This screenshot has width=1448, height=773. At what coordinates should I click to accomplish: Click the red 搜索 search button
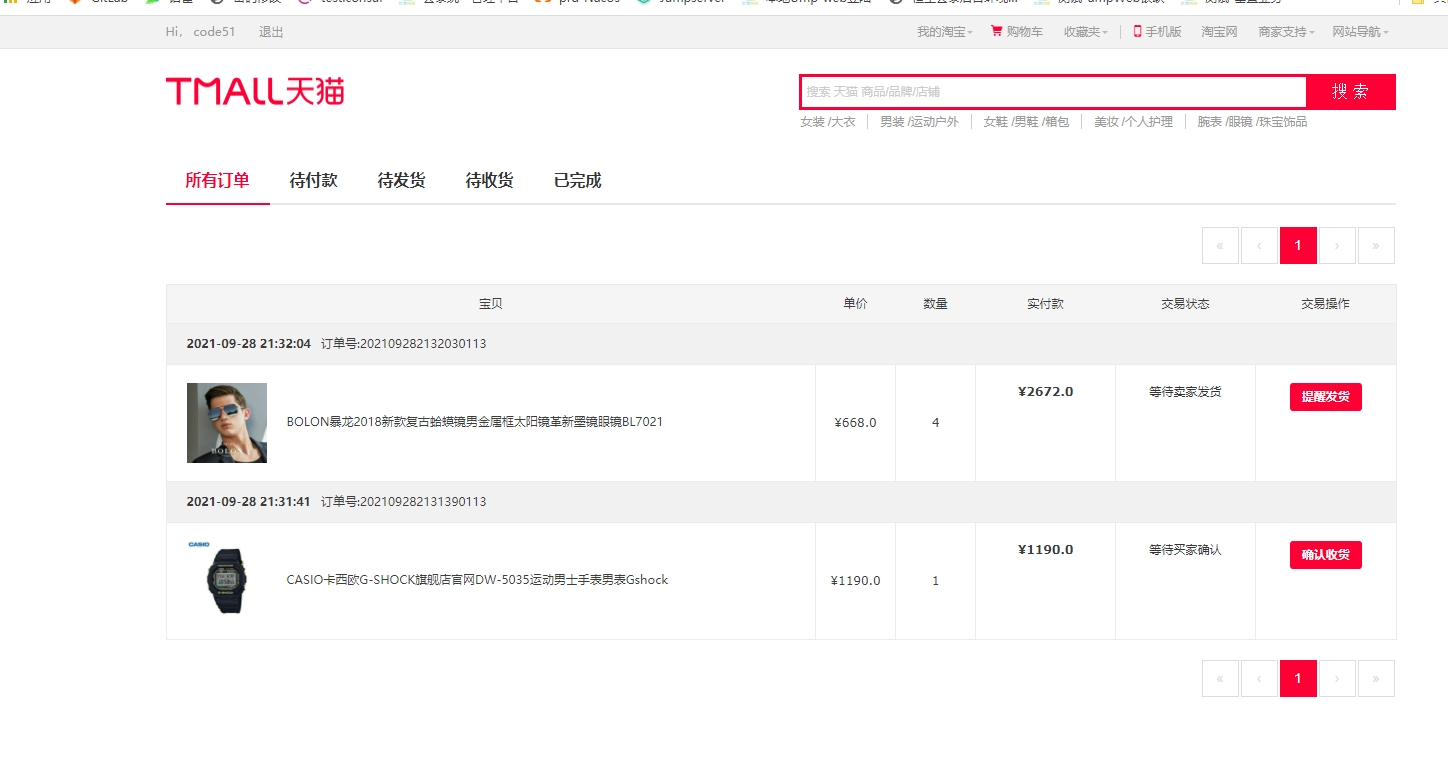tap(1351, 91)
